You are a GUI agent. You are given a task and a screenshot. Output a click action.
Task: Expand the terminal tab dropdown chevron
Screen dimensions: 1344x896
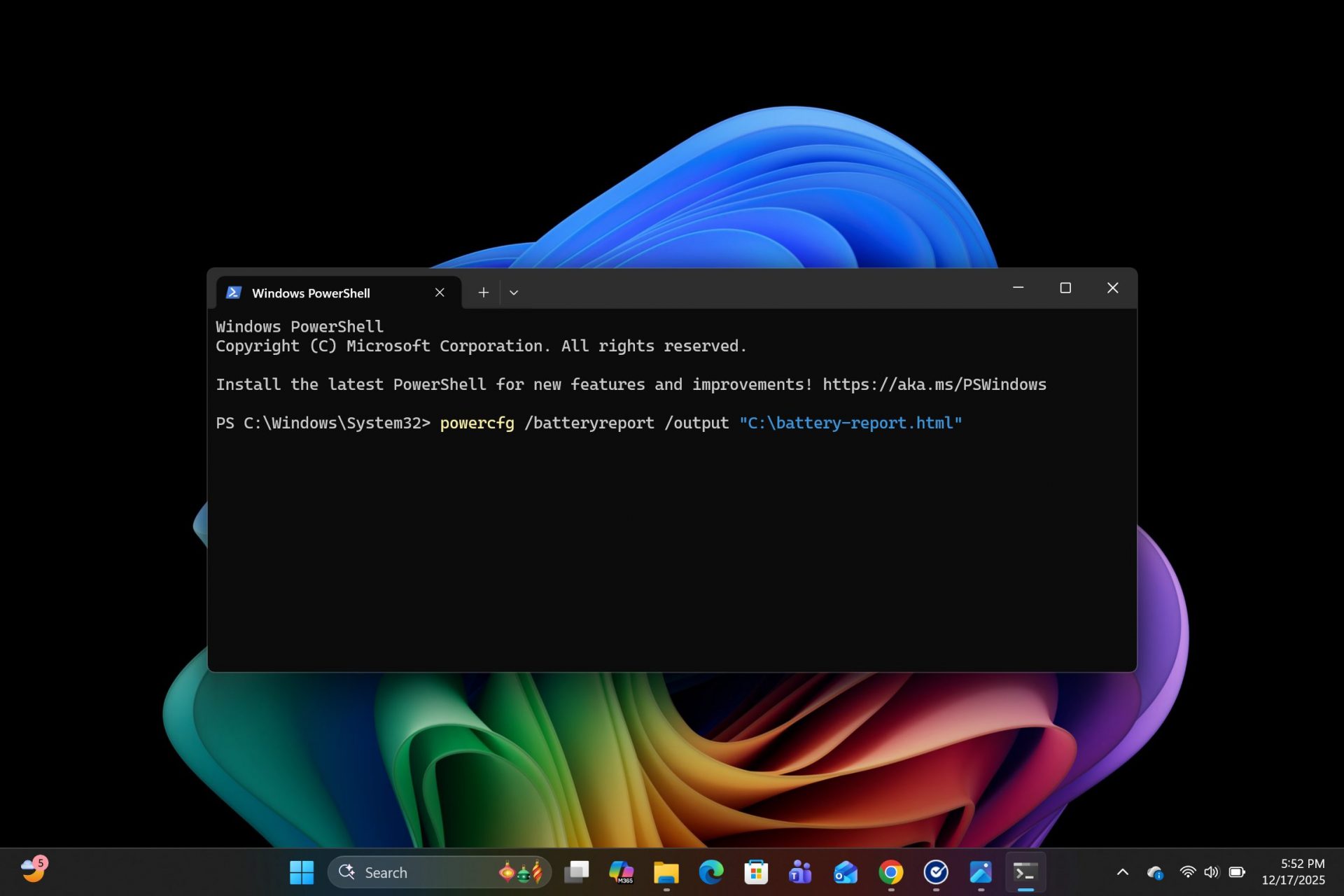tap(514, 292)
